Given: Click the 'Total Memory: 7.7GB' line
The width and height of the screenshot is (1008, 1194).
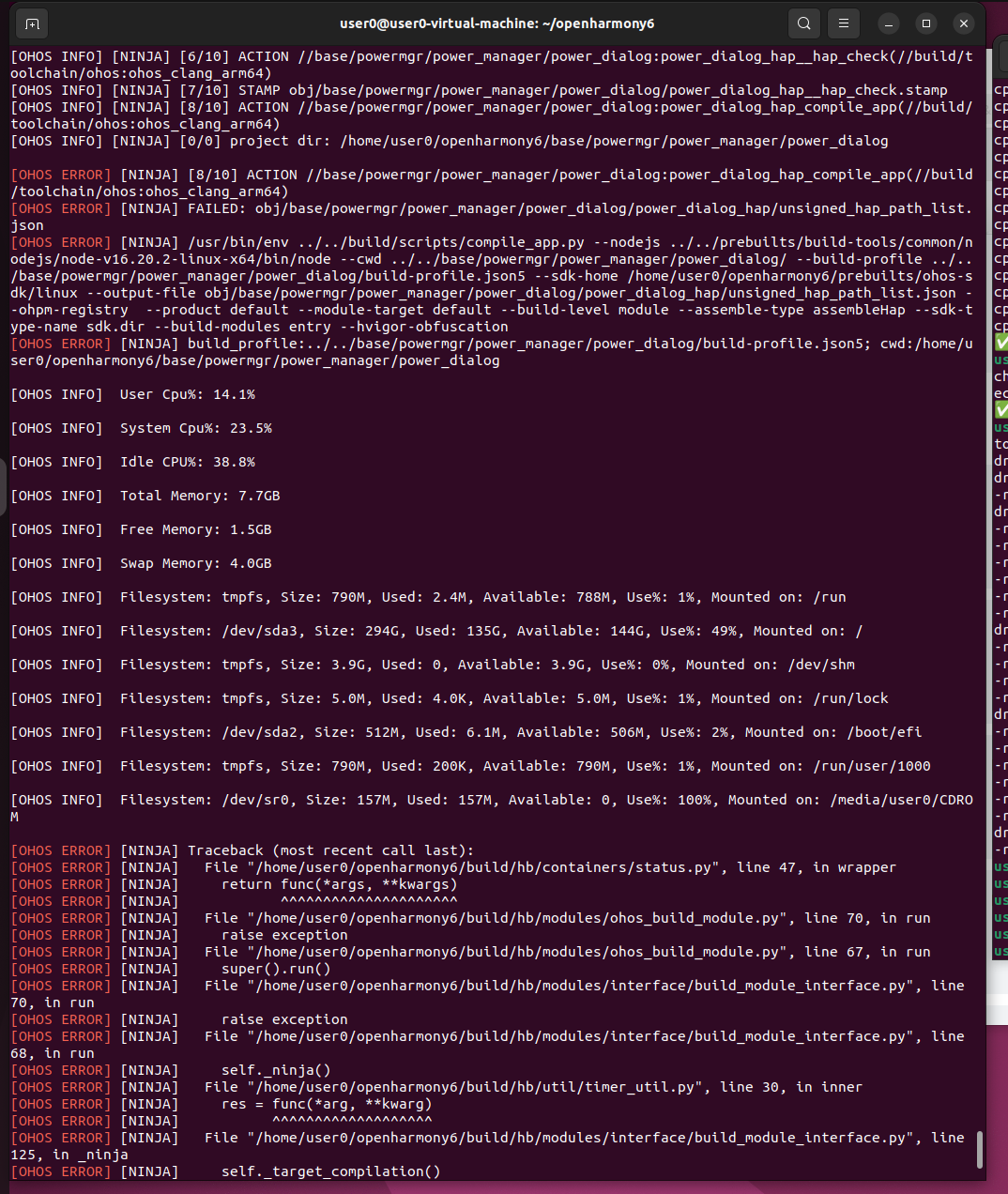Looking at the screenshot, I should pos(145,496).
